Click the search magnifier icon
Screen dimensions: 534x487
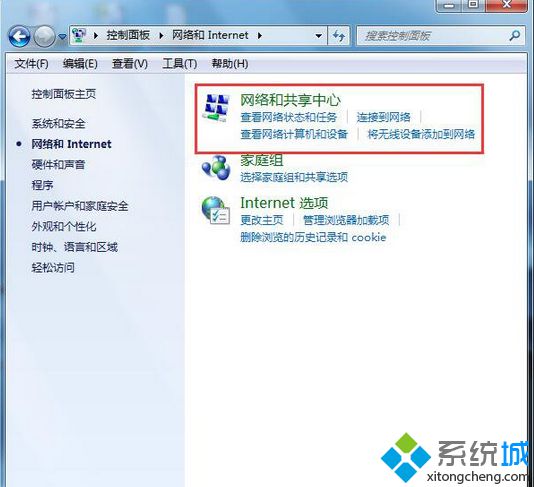(x=515, y=35)
